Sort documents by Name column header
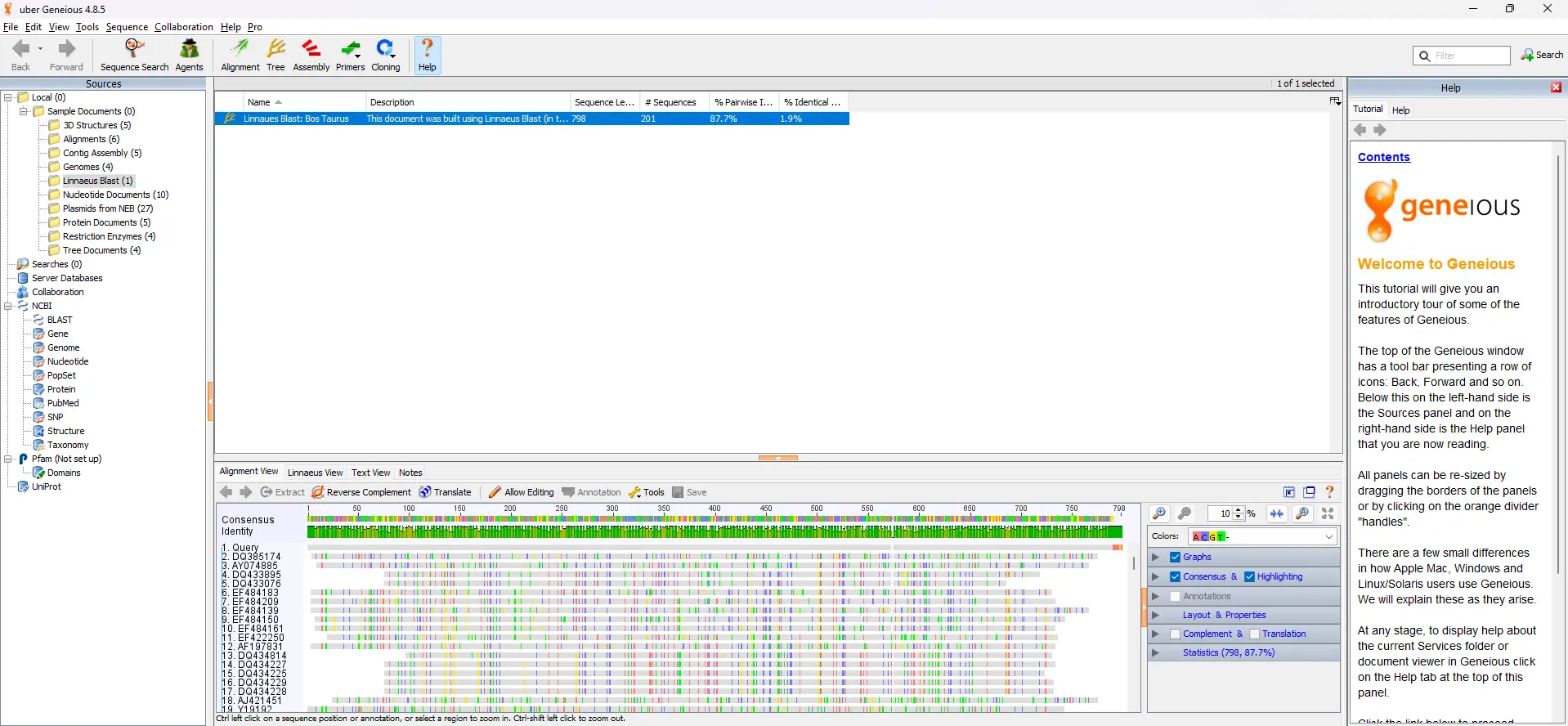 pos(304,102)
